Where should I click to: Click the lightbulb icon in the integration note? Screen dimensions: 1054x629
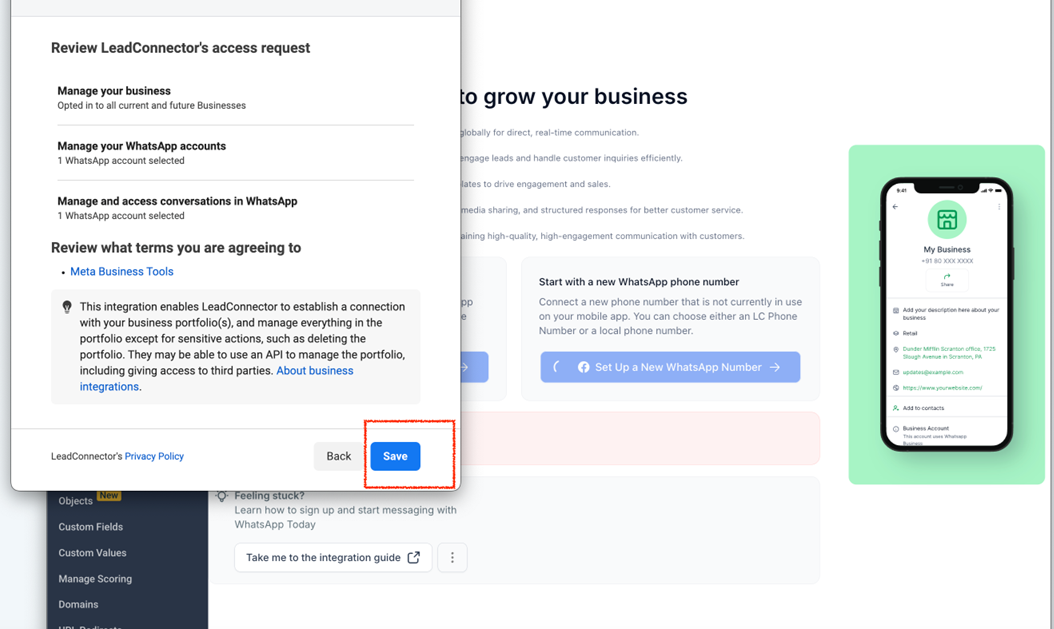pos(67,307)
